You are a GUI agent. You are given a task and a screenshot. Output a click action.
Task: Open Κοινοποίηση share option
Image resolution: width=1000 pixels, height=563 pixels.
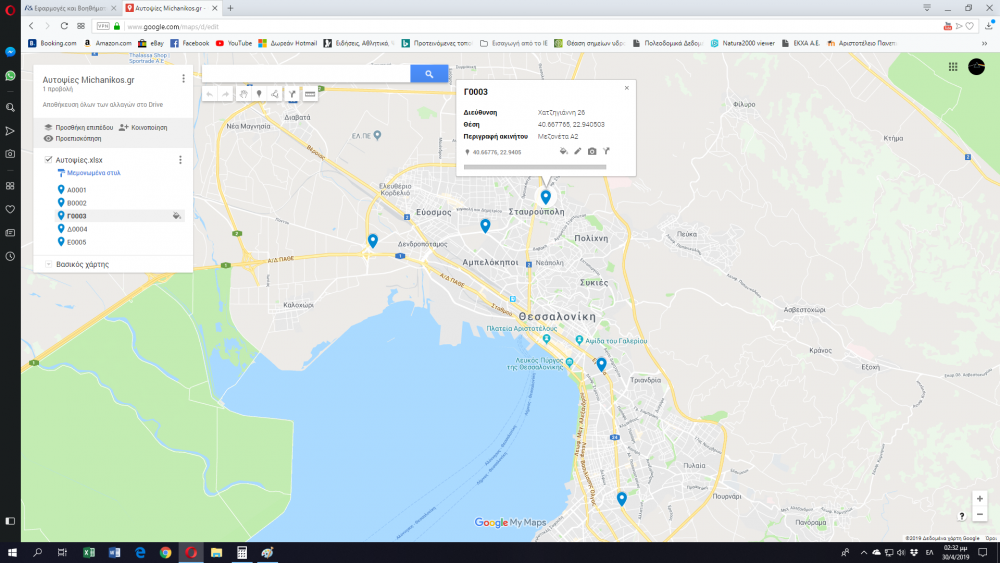click(142, 128)
